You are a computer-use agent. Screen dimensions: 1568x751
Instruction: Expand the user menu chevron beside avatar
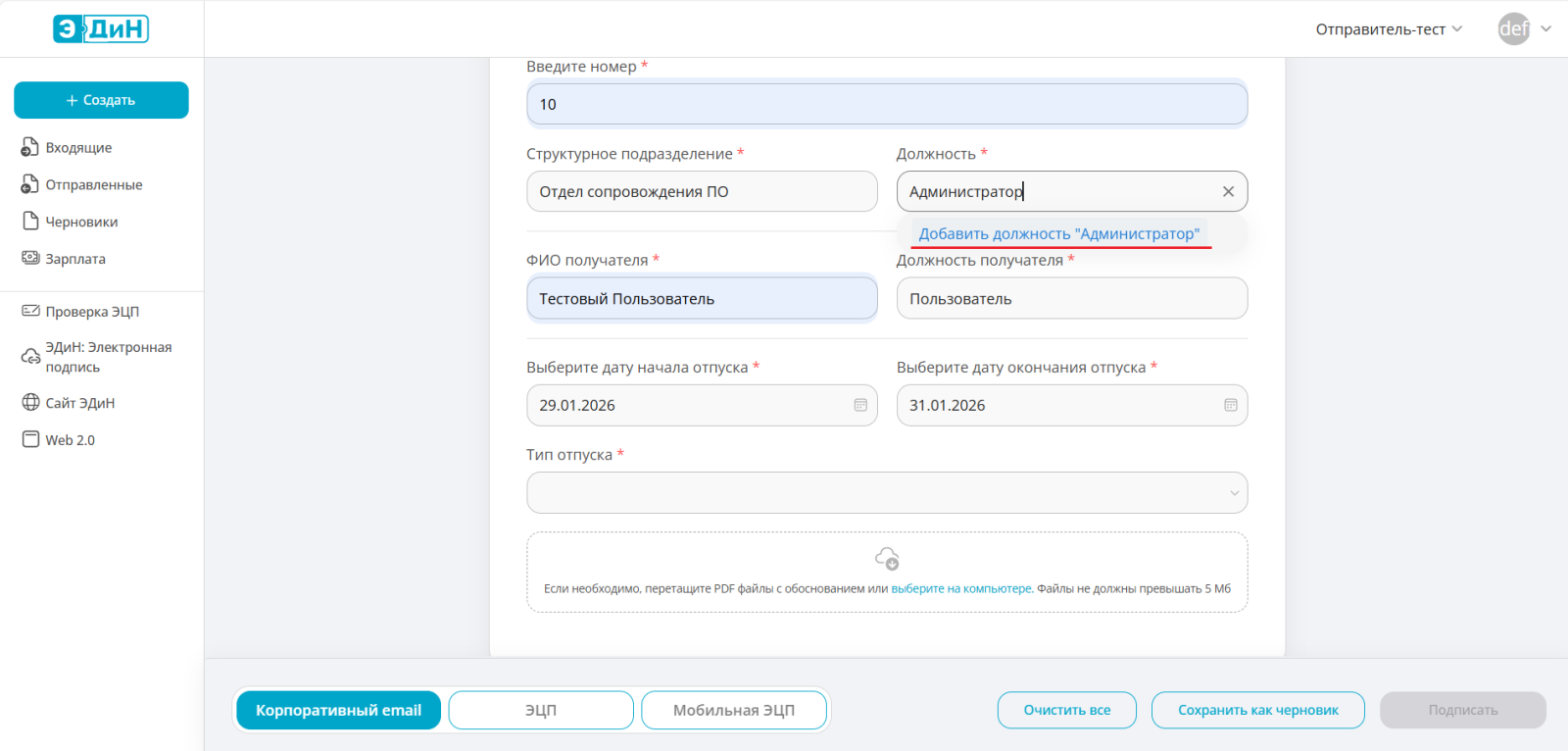(1546, 28)
